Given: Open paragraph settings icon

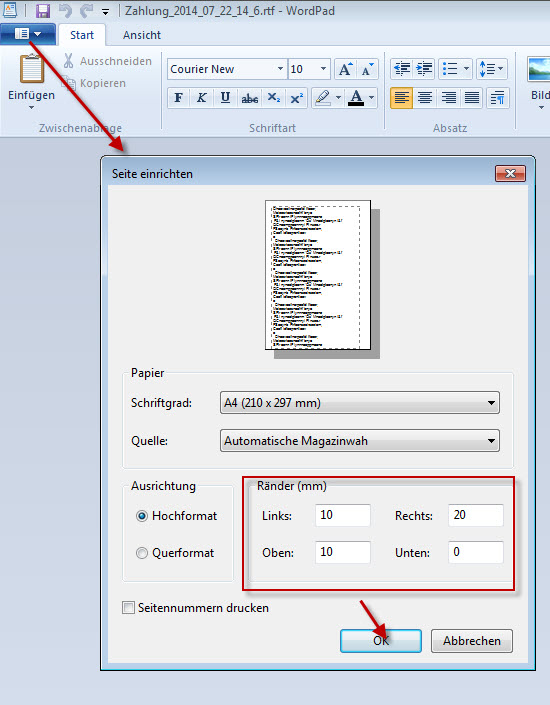Looking at the screenshot, I should click(497, 98).
